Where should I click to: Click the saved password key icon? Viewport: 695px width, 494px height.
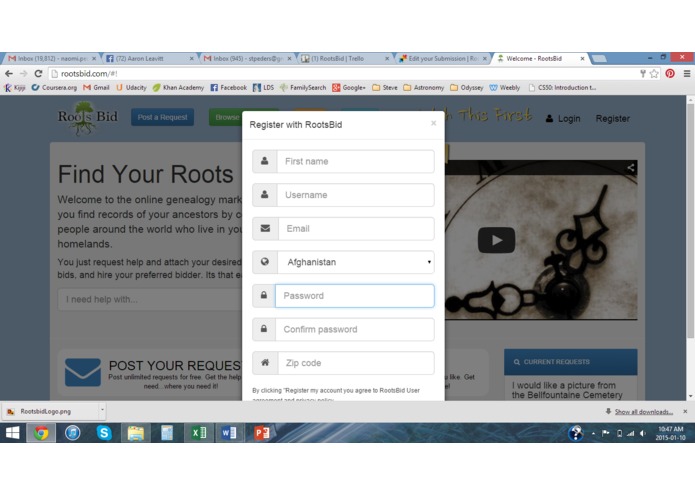tap(643, 74)
